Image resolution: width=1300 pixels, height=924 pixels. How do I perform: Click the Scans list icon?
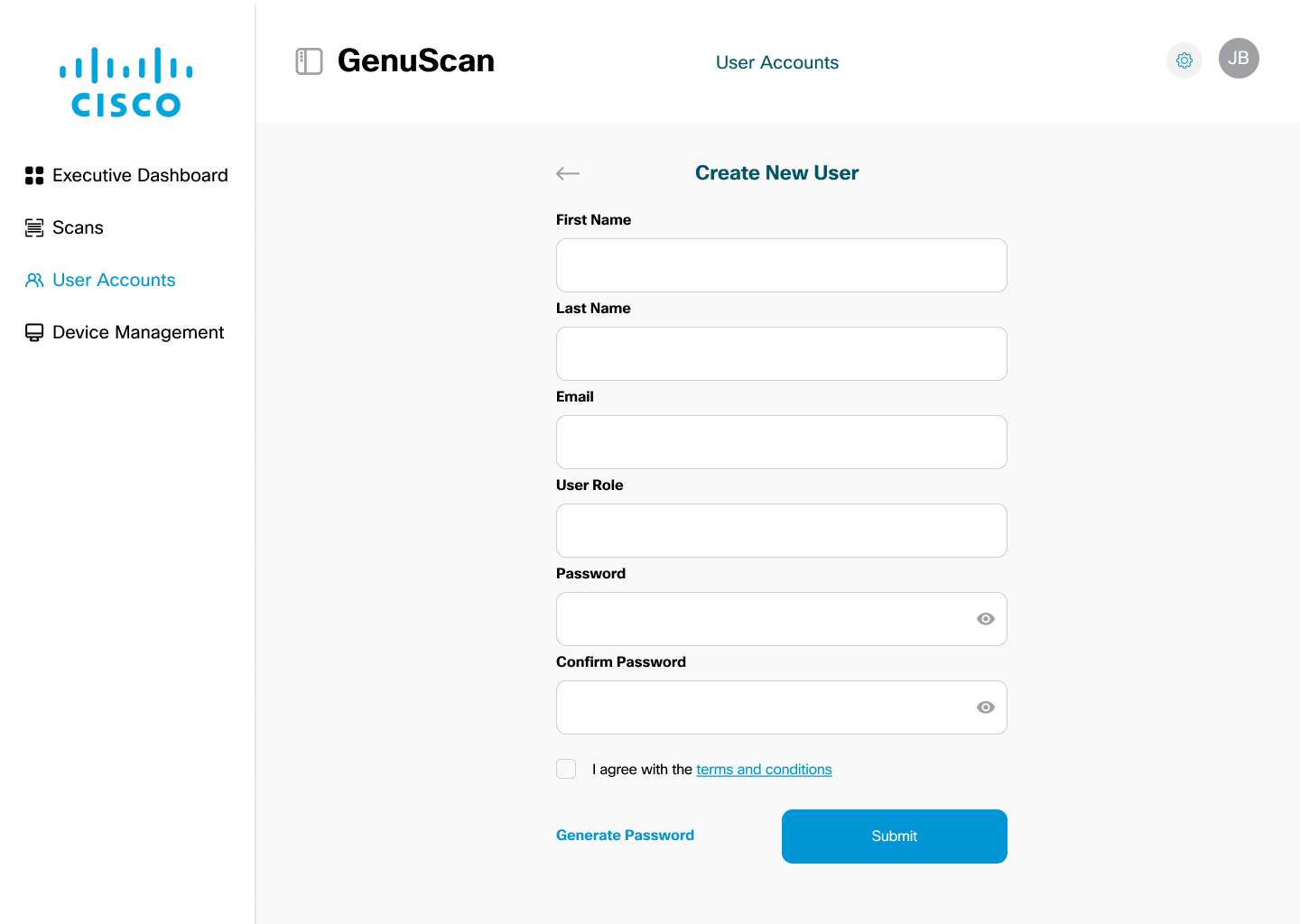[34, 227]
